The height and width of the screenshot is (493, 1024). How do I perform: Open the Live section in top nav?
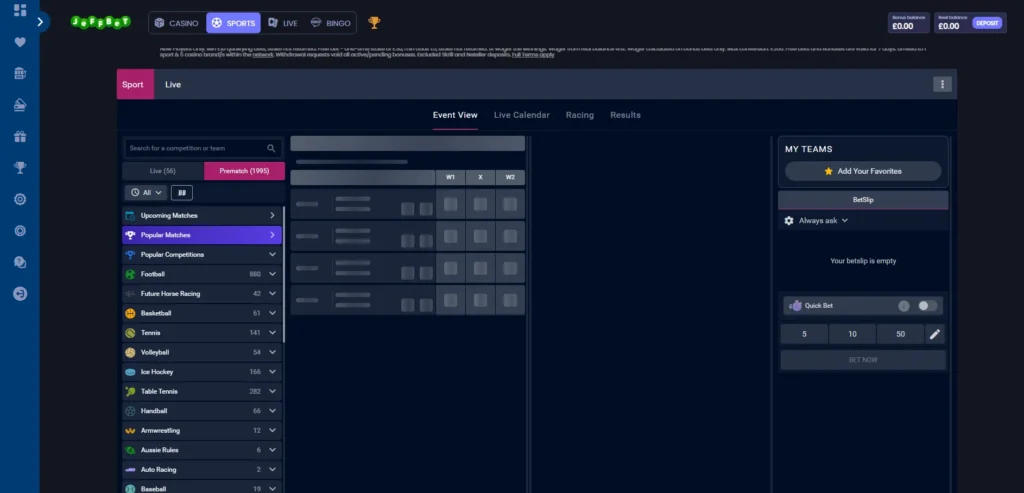(x=283, y=23)
